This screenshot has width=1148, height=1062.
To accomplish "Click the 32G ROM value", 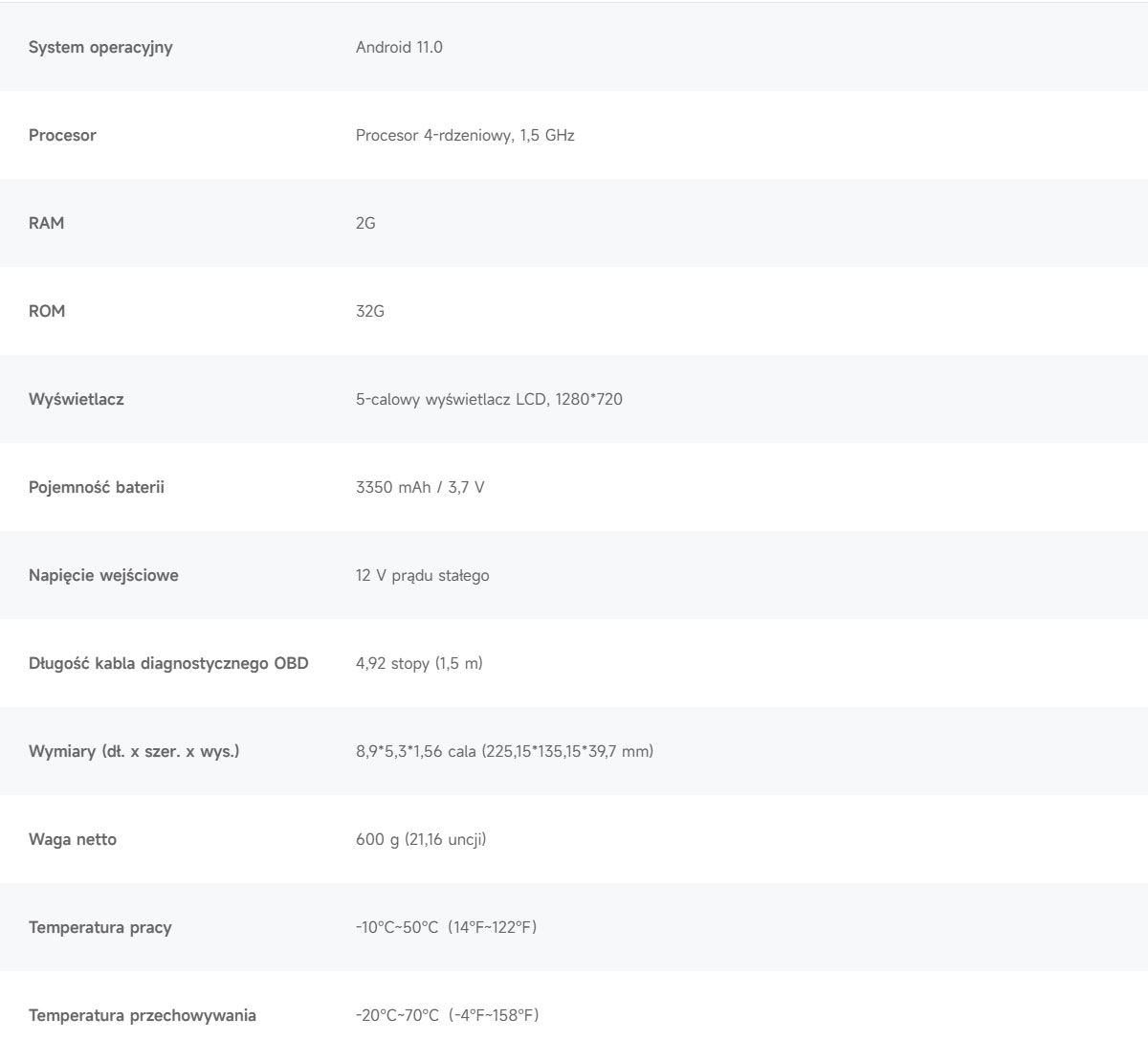I will pyautogui.click(x=370, y=311).
